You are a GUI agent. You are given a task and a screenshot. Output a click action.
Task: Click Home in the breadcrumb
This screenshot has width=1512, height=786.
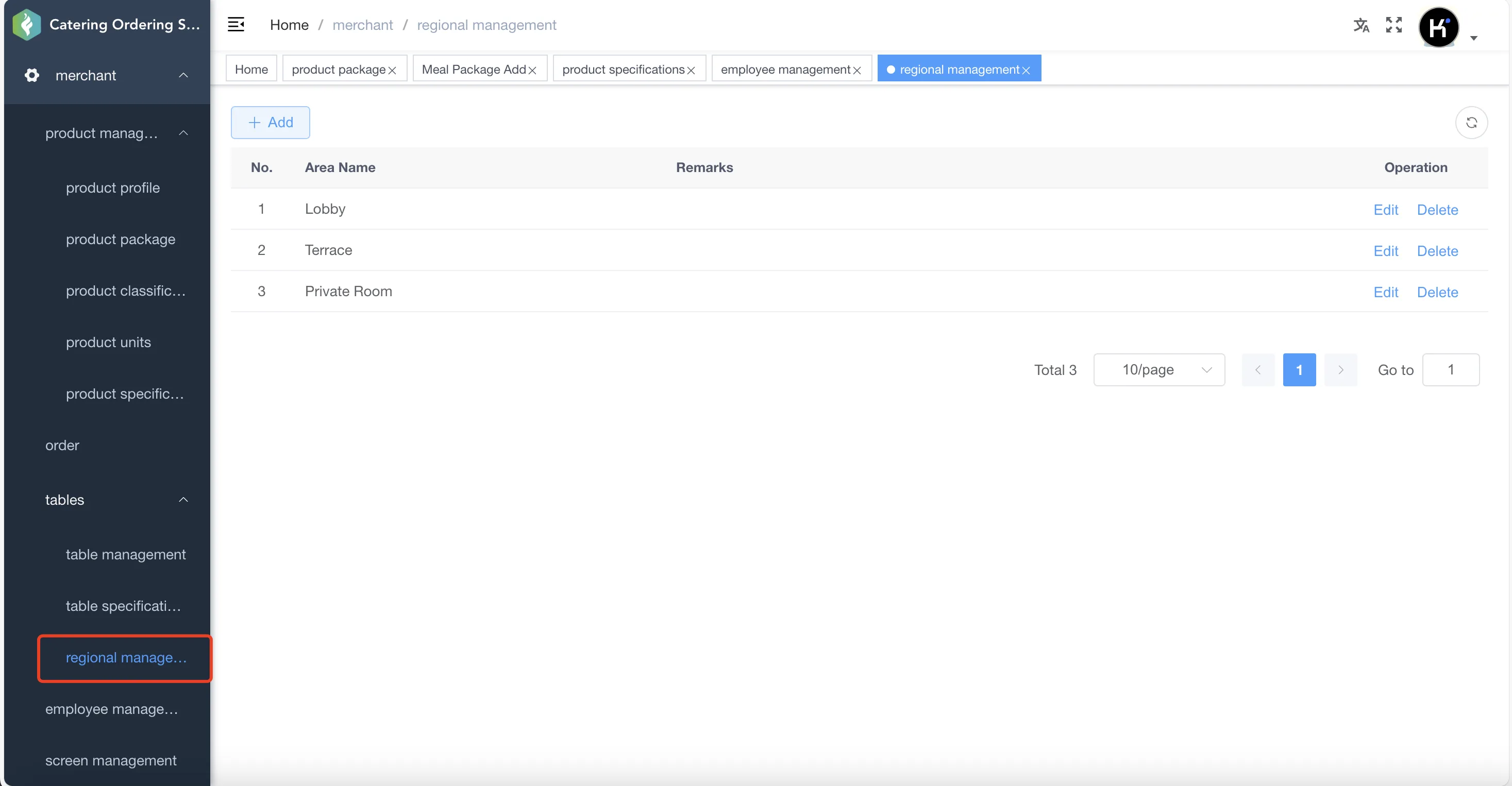click(289, 25)
